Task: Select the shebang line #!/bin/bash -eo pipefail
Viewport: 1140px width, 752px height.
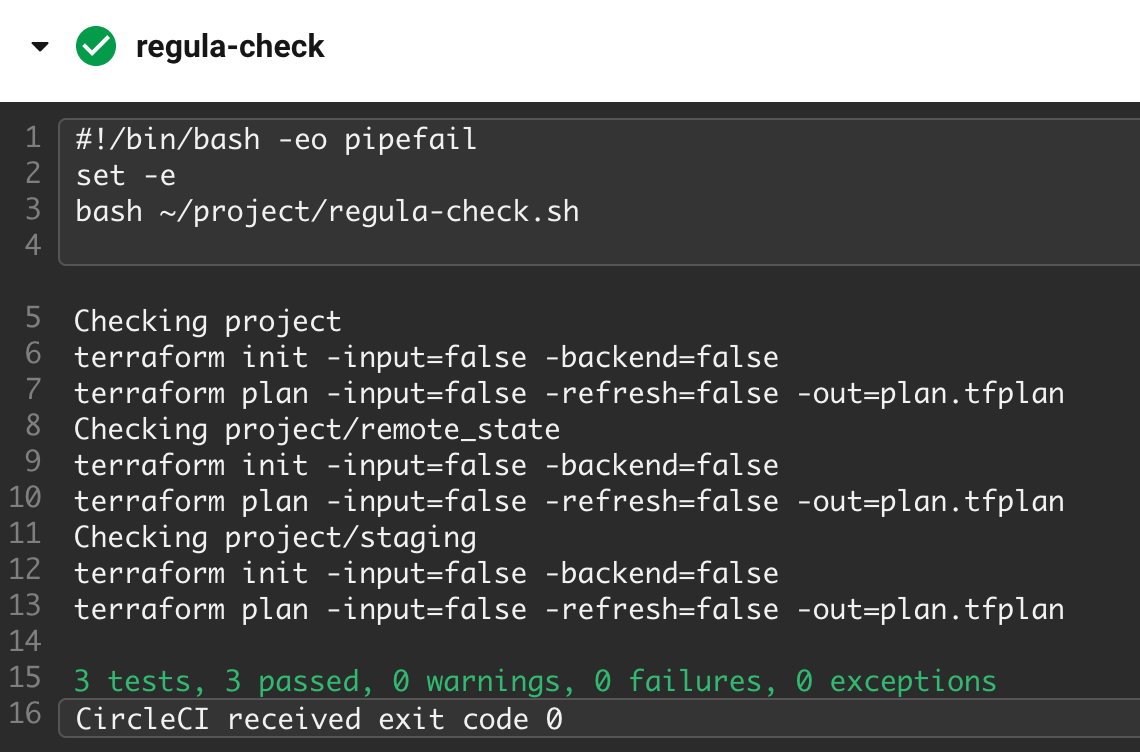Action: point(276,139)
